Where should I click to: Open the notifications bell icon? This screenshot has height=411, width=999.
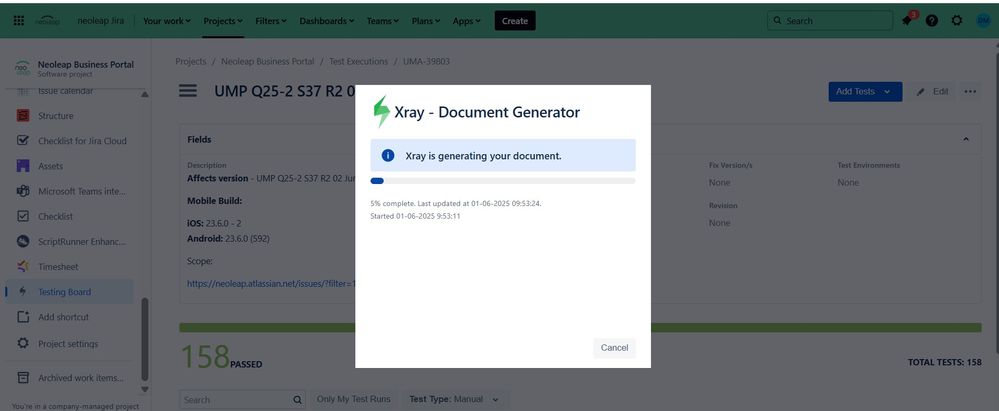pyautogui.click(x=907, y=20)
